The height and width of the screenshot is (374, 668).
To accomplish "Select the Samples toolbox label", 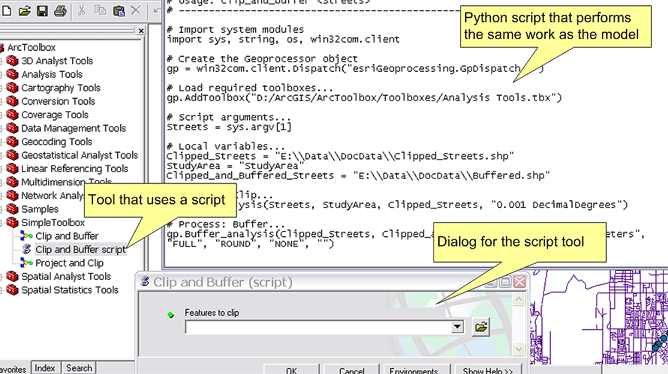I will point(40,209).
